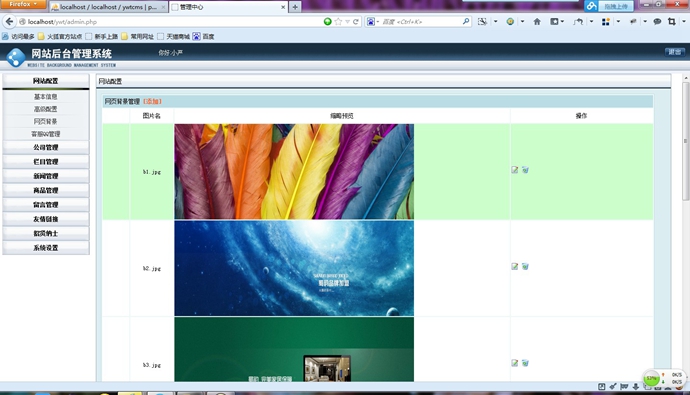690x395 pixels.
Task: Click the colored squares apps toolbar icon
Action: pos(606,21)
